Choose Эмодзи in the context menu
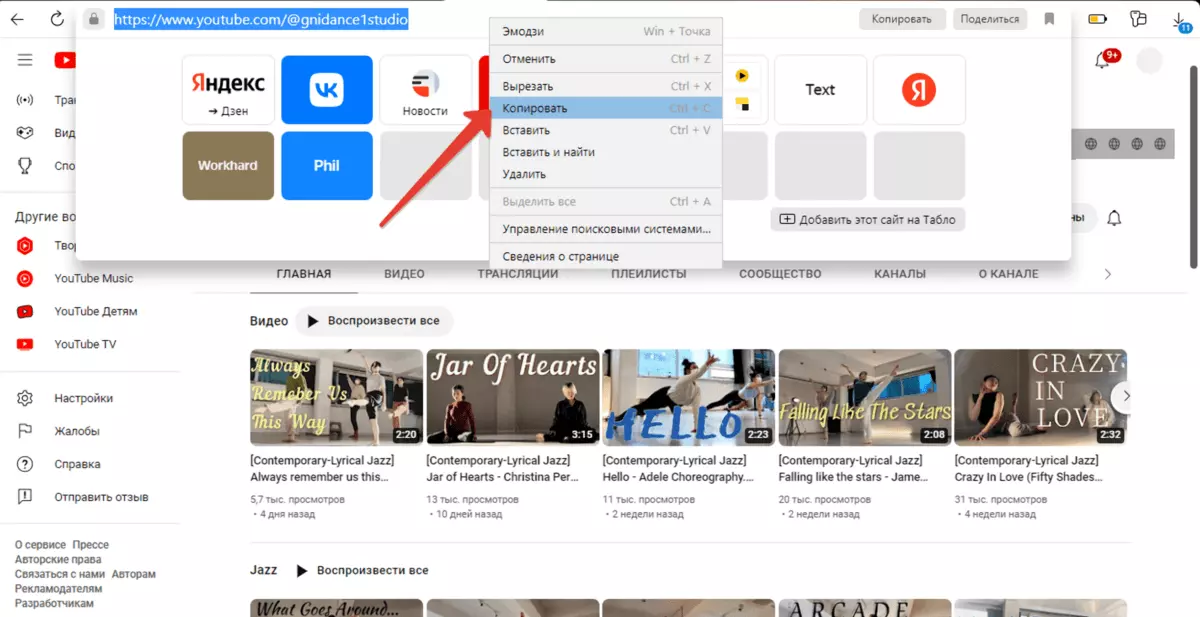The image size is (1200, 617). pos(606,31)
